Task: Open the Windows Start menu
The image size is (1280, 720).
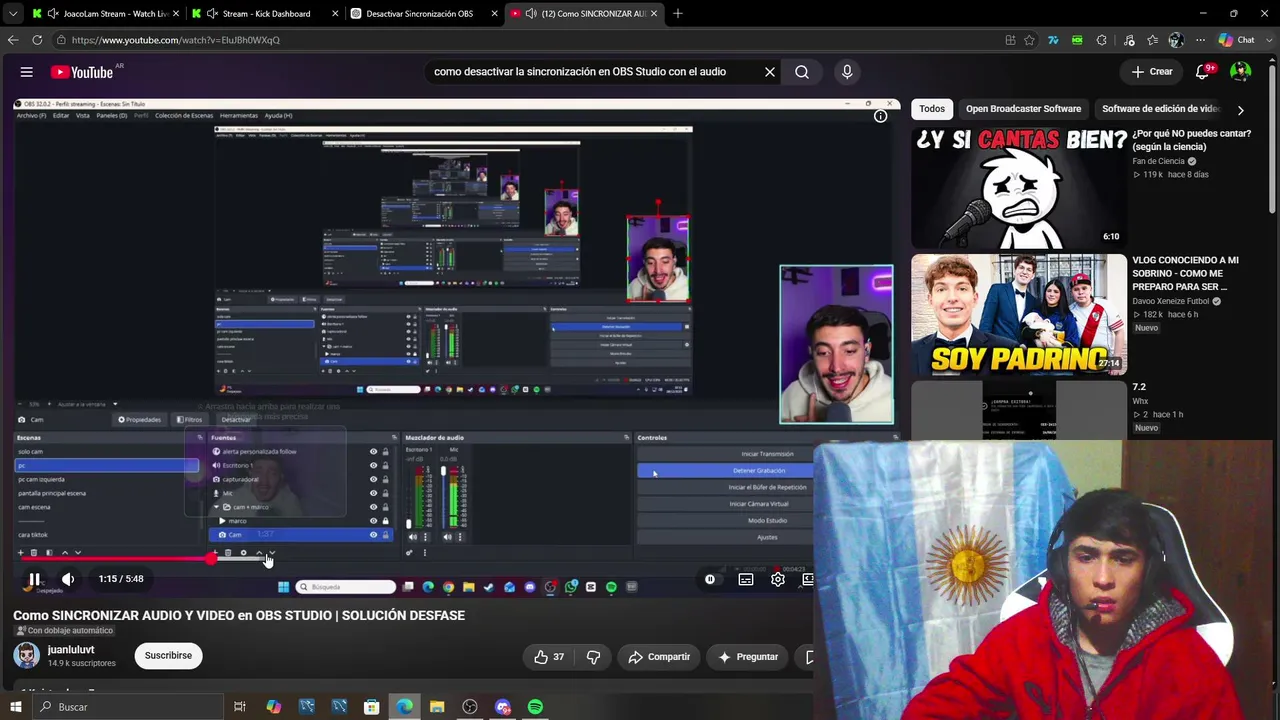Action: 16,707
